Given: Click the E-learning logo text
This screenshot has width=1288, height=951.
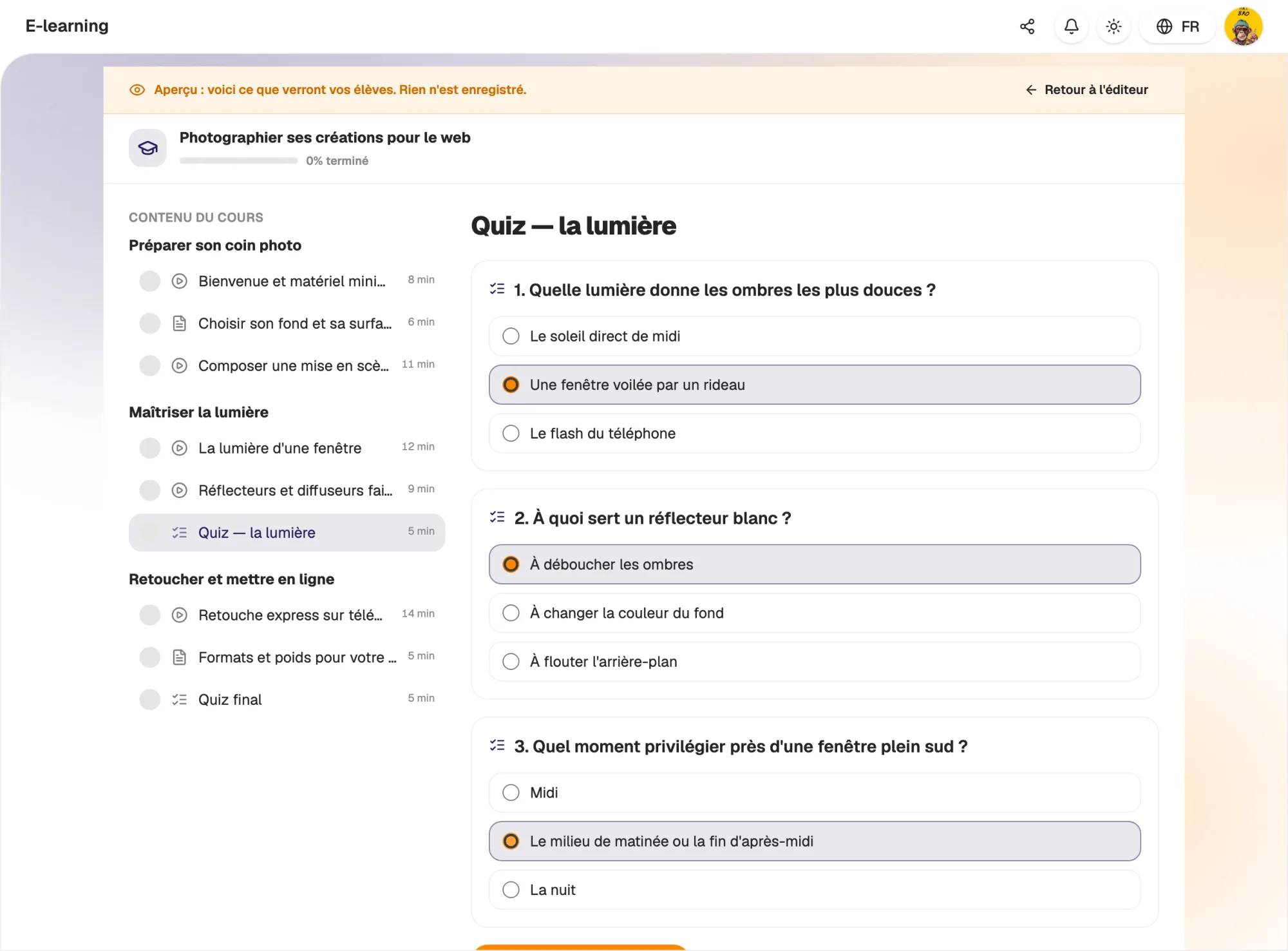Looking at the screenshot, I should coord(67,26).
